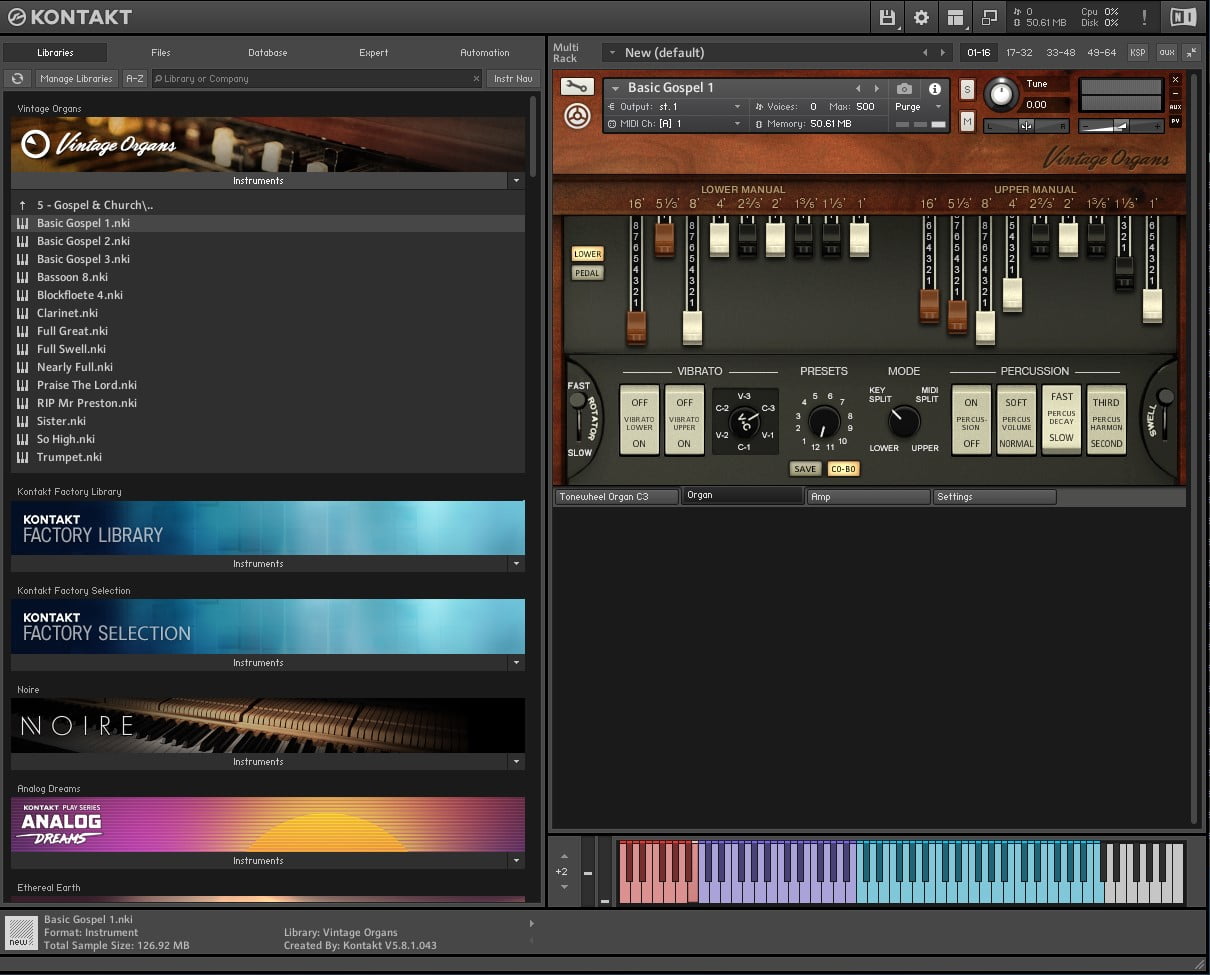Open Vintage Organs Instruments dropdown arrow
1210x975 pixels.
[516, 181]
